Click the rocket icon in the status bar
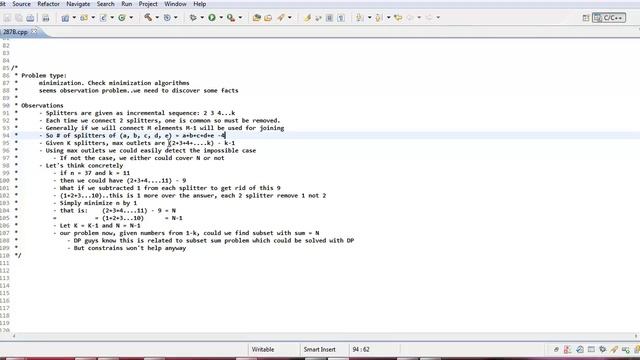The height and width of the screenshot is (360, 640). click(614, 349)
